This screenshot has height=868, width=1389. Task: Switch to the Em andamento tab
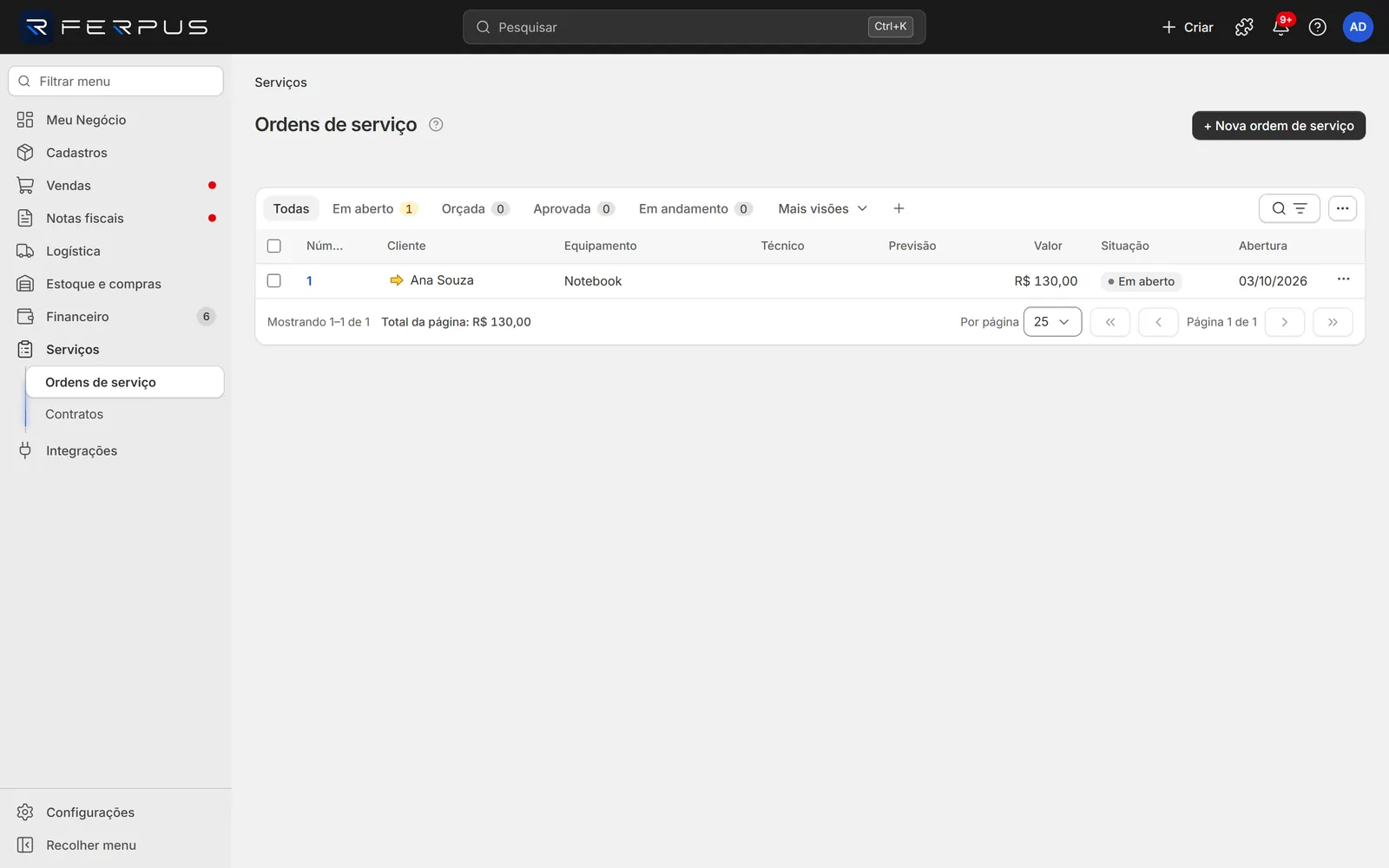(x=695, y=208)
